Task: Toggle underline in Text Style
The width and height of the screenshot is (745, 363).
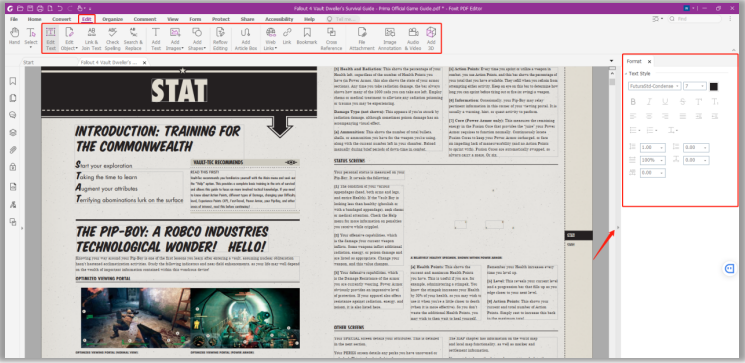Action: [x=665, y=102]
